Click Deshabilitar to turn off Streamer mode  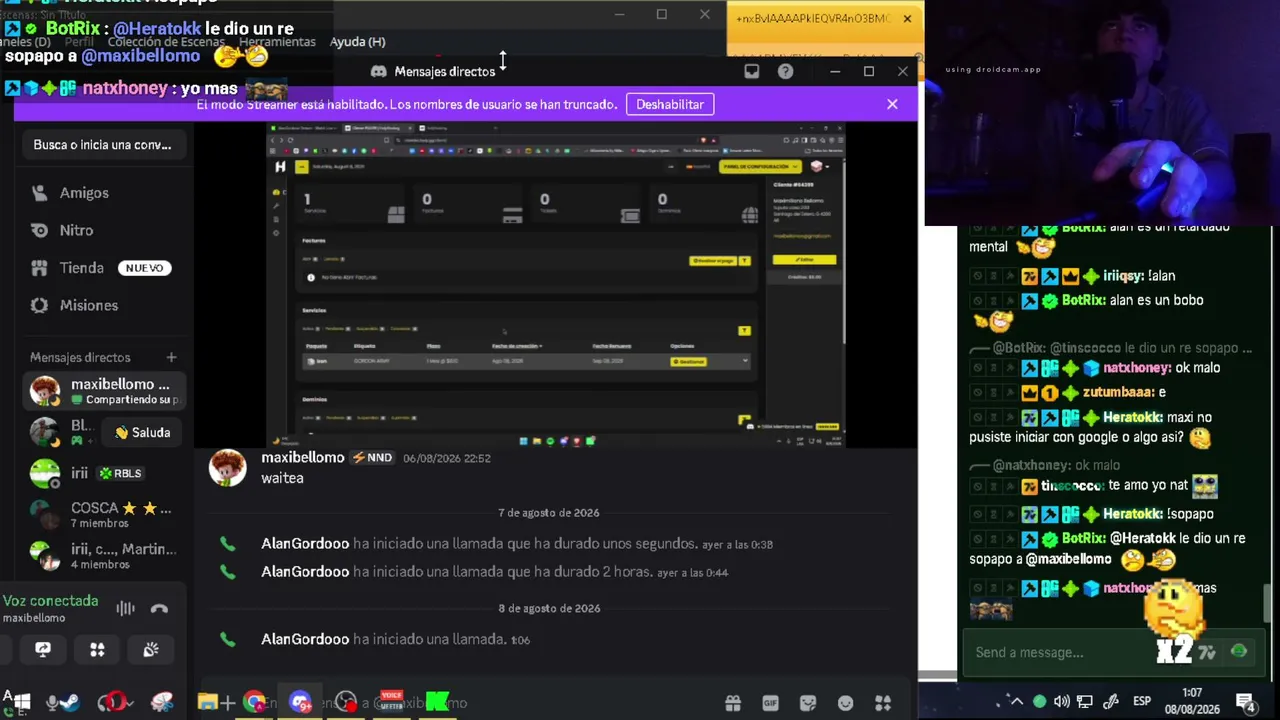[x=670, y=104]
